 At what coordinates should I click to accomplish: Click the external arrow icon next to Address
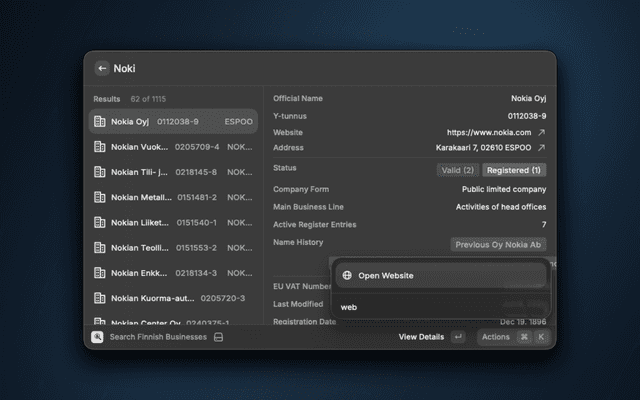pyautogui.click(x=542, y=148)
